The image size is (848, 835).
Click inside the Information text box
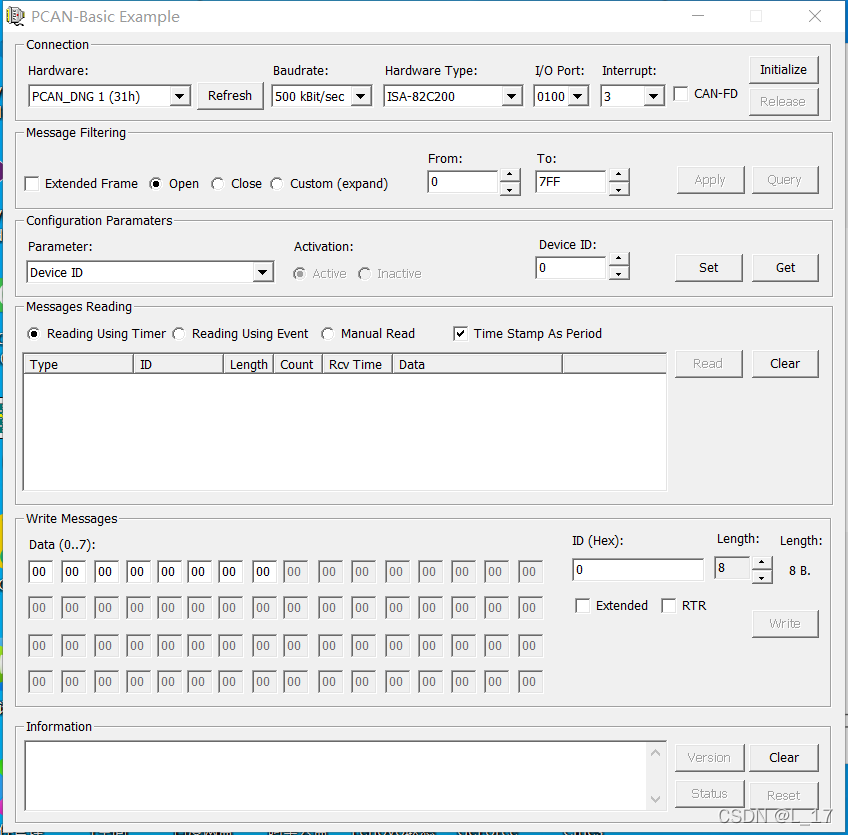[335, 776]
